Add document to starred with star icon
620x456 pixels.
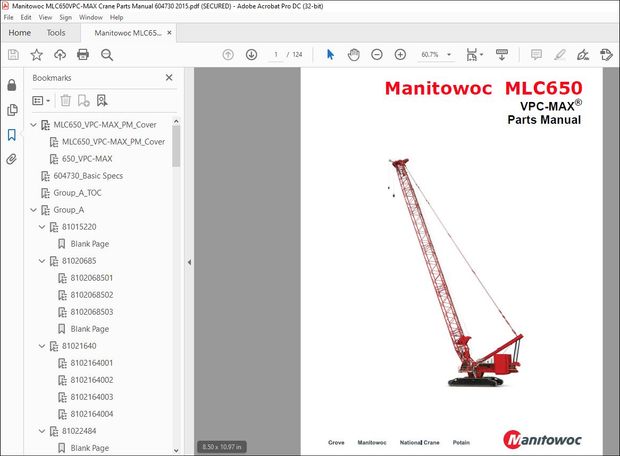[36, 55]
